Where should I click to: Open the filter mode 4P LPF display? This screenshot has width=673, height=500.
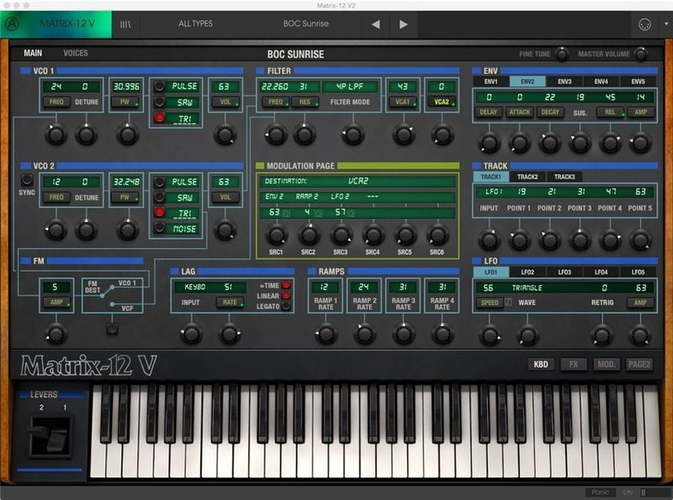350,86
